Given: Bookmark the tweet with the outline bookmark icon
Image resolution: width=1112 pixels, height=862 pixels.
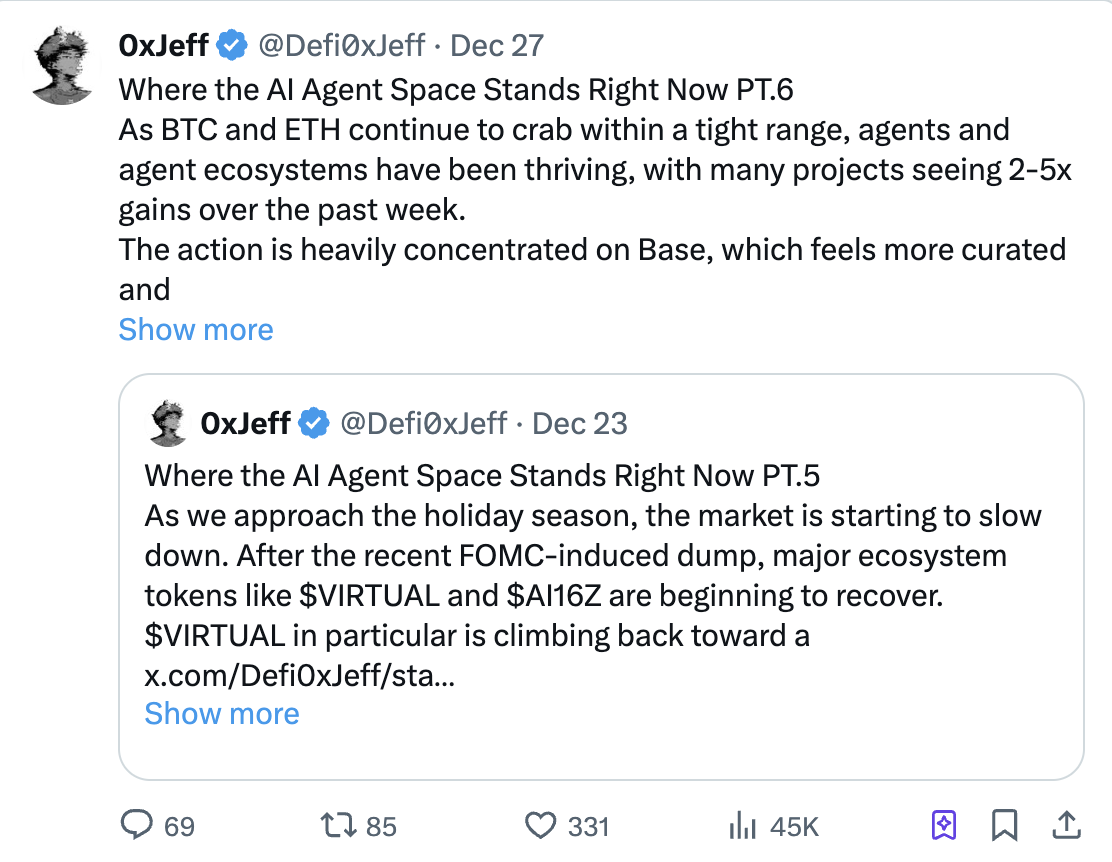Looking at the screenshot, I should coord(1004,825).
